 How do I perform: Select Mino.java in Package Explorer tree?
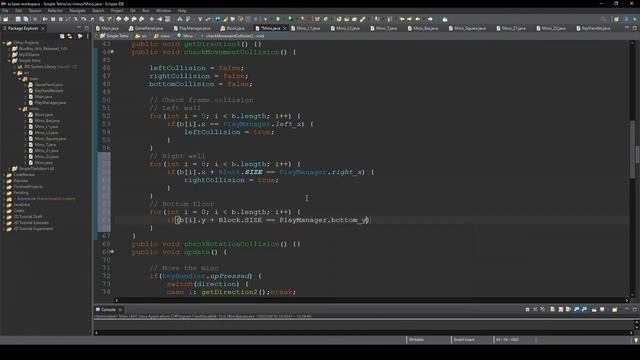pos(44,162)
